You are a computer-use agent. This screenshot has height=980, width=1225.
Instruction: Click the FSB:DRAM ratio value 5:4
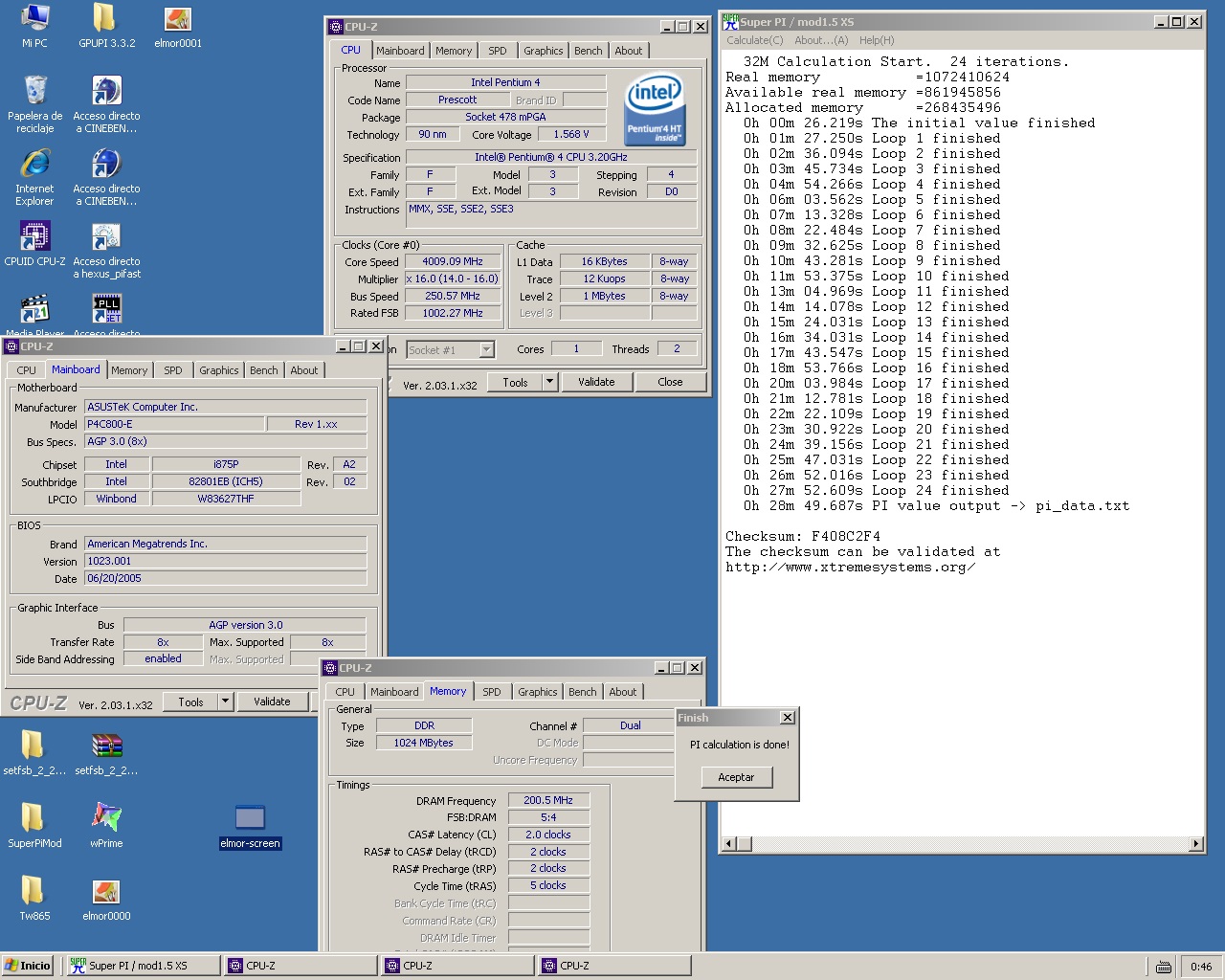548,817
